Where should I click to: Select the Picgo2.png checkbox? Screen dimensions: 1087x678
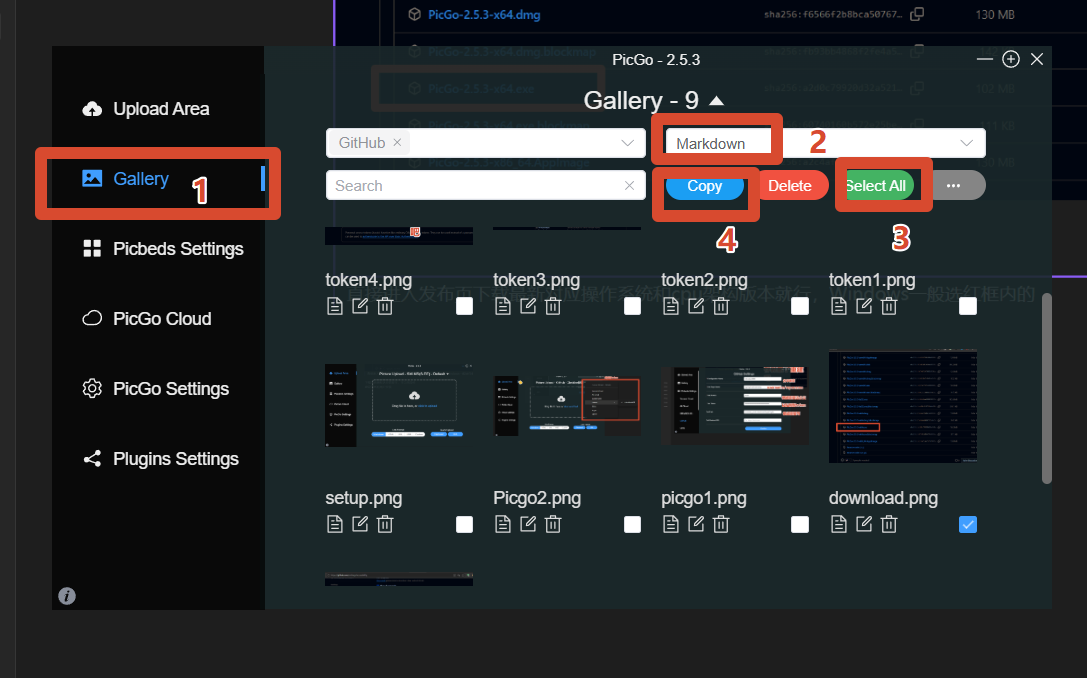point(632,524)
